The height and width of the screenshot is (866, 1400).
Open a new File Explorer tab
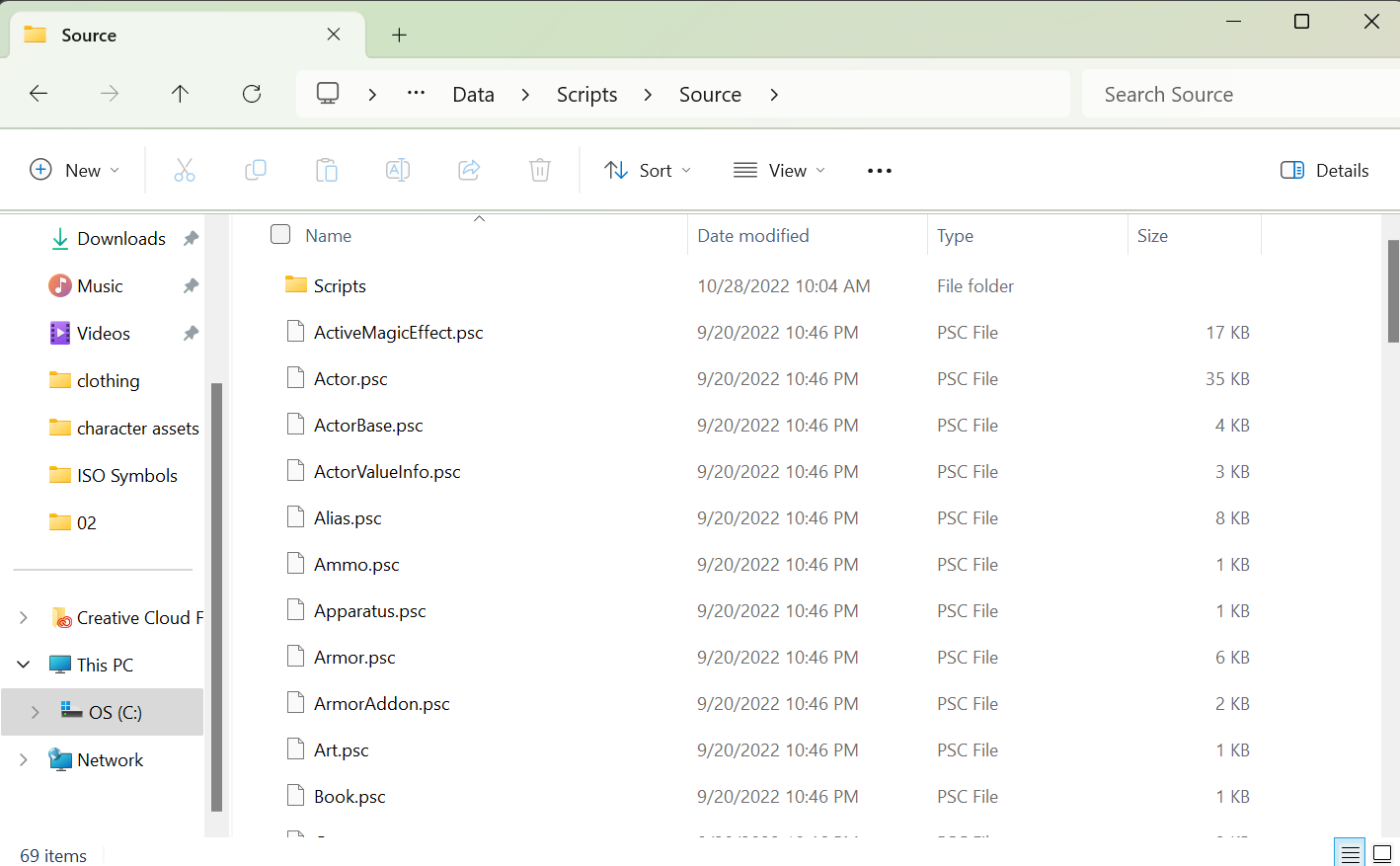(x=399, y=34)
